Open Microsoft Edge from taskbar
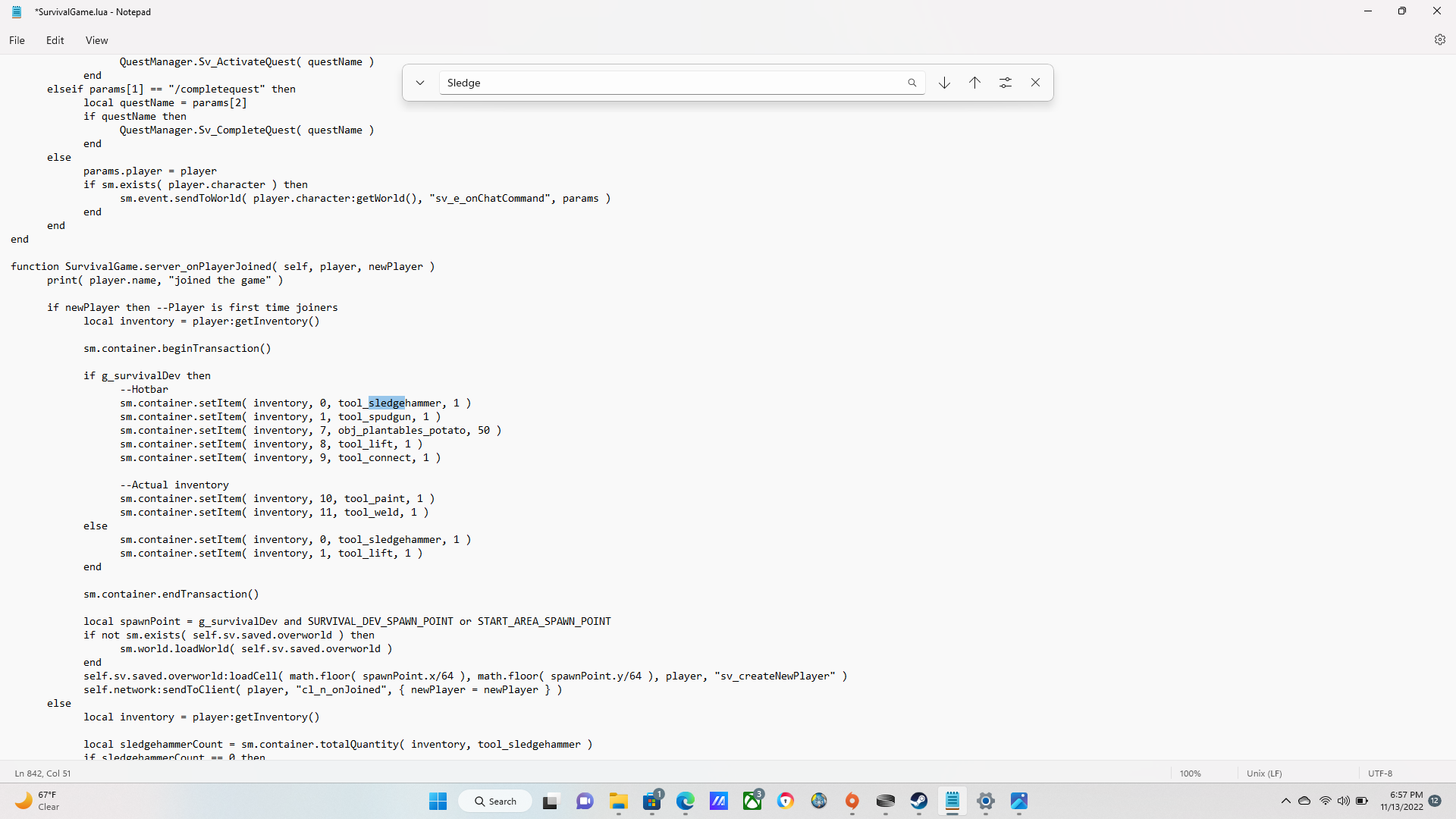 click(x=685, y=801)
